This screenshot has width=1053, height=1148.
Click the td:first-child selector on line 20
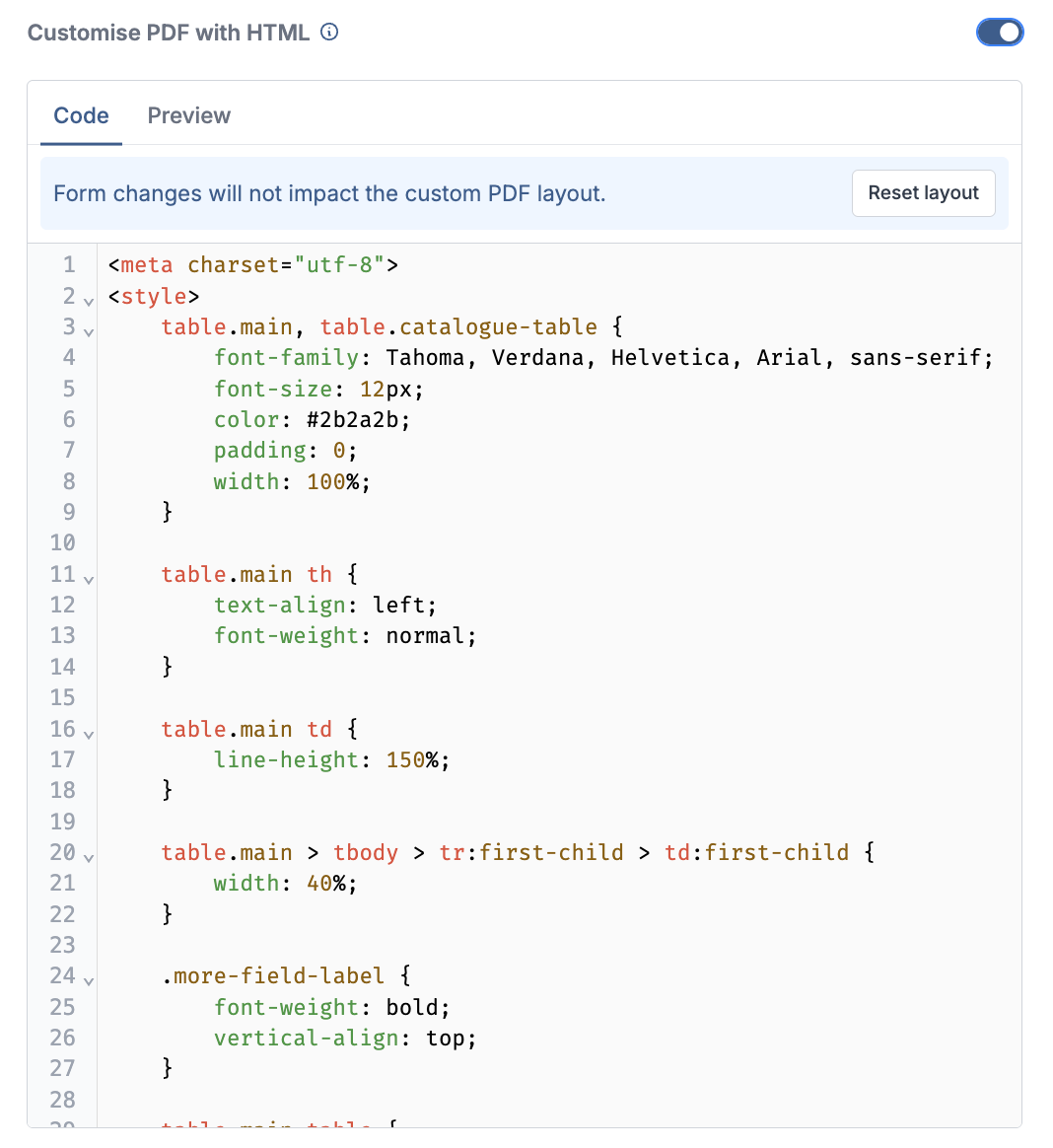tap(756, 853)
